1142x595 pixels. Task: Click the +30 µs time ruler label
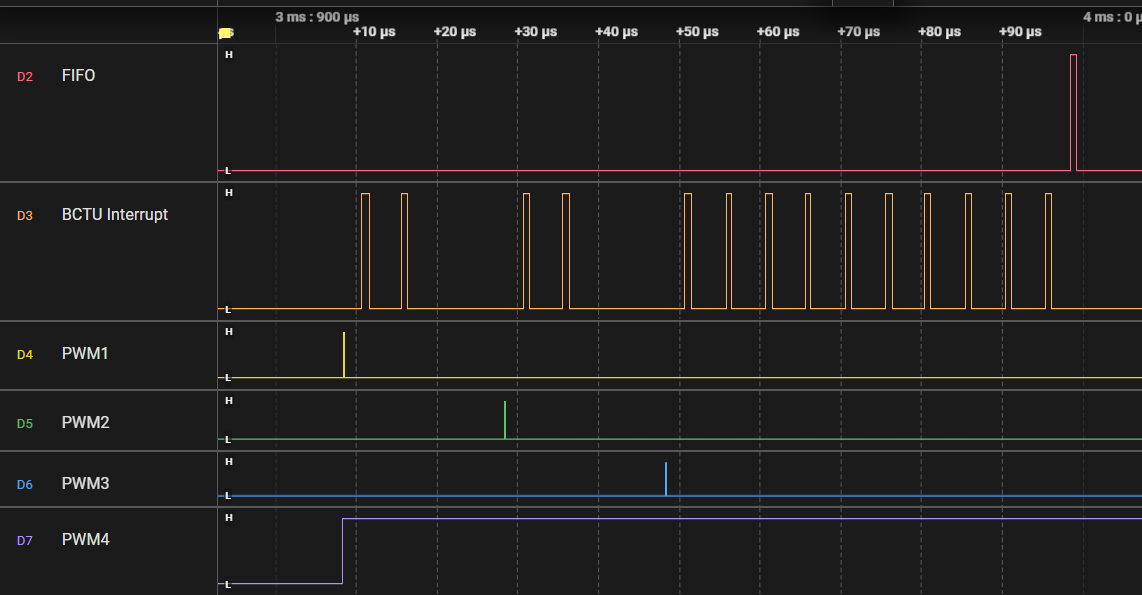(x=536, y=32)
